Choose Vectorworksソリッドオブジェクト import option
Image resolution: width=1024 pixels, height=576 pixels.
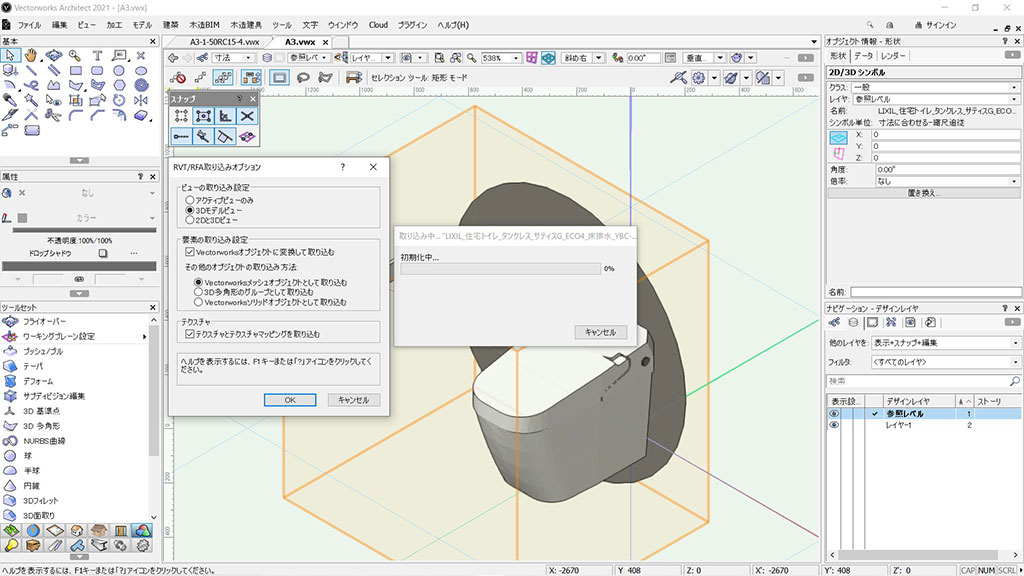pyautogui.click(x=198, y=301)
